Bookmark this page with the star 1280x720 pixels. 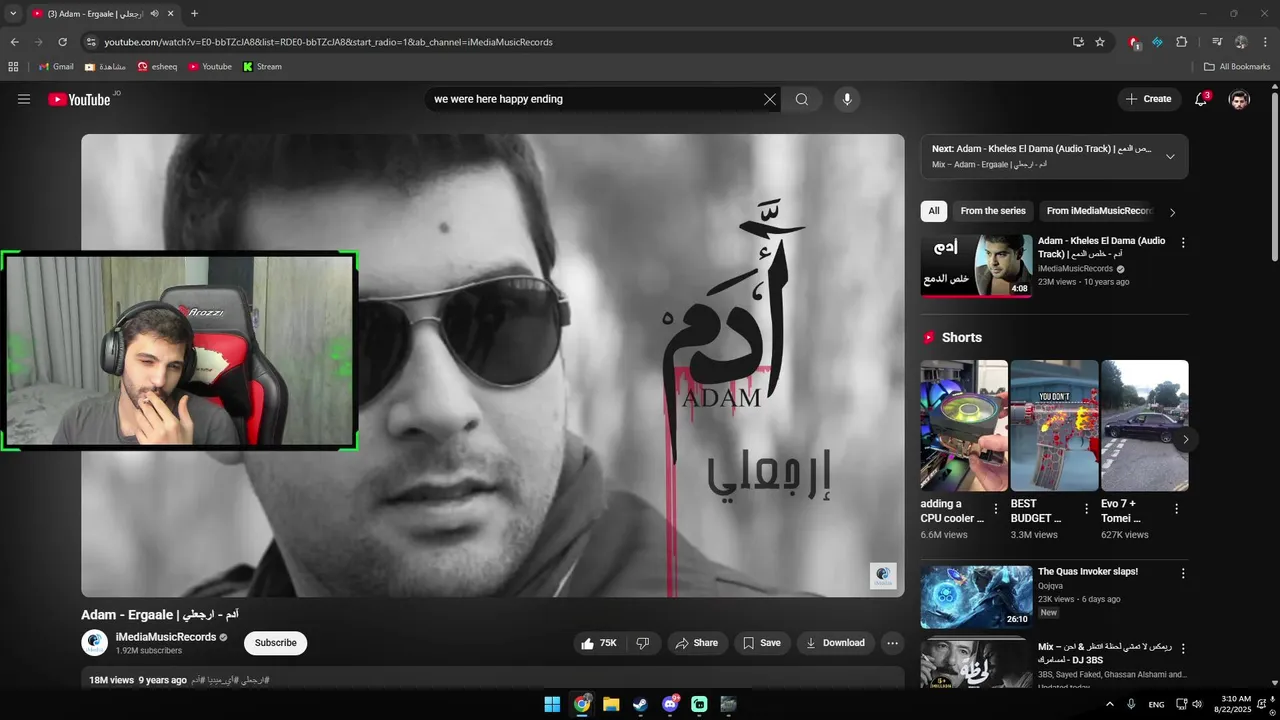(1100, 42)
